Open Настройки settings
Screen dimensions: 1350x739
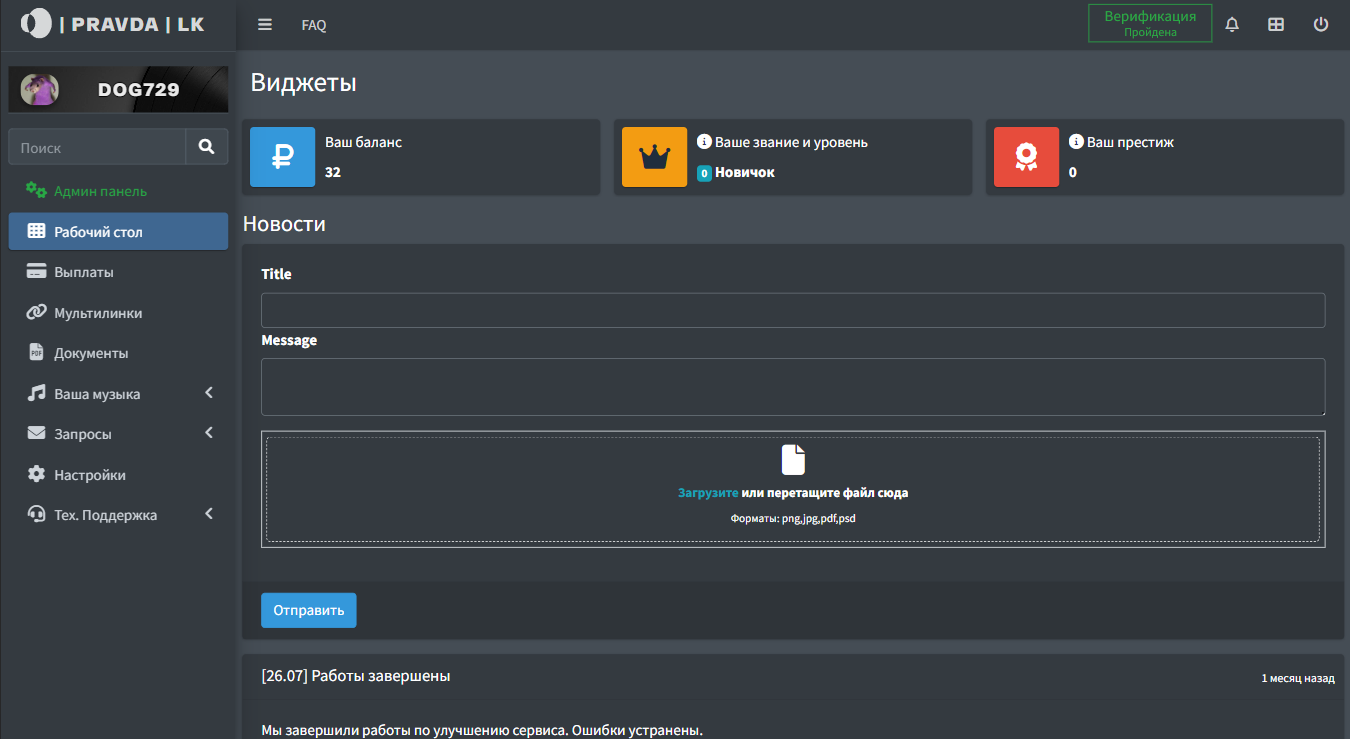point(118,475)
